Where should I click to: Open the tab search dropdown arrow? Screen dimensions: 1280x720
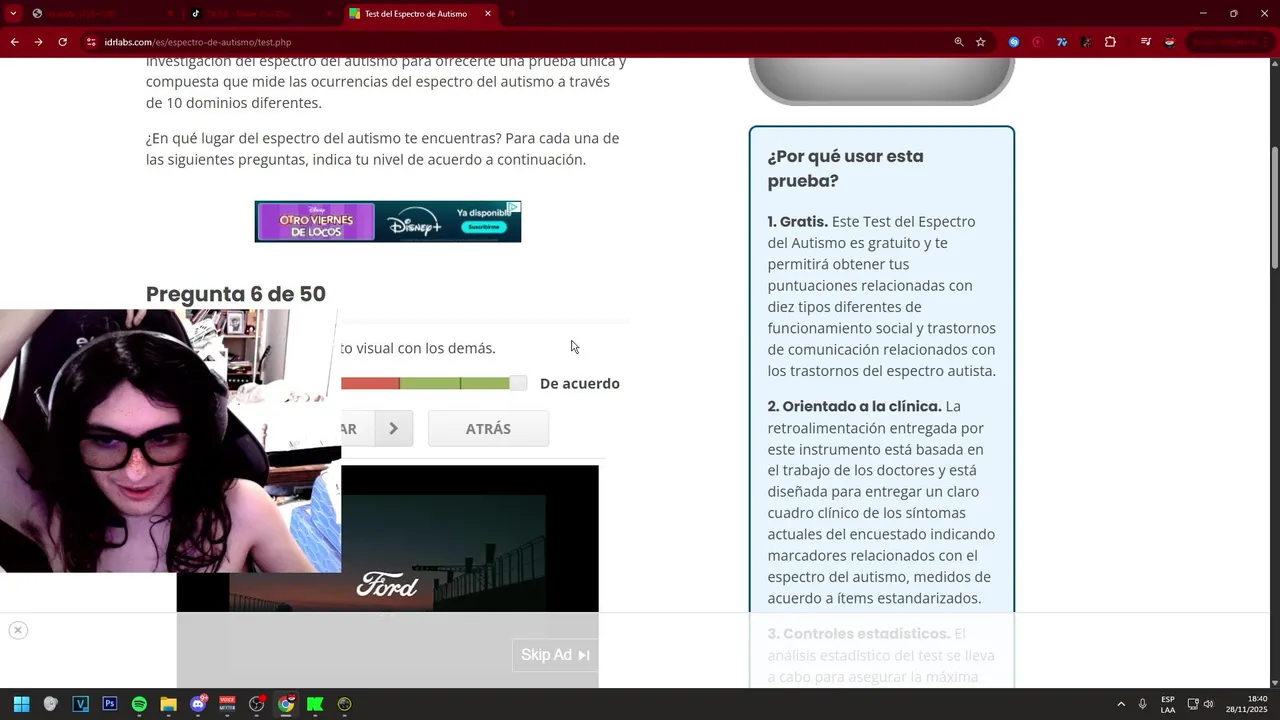(x=13, y=14)
